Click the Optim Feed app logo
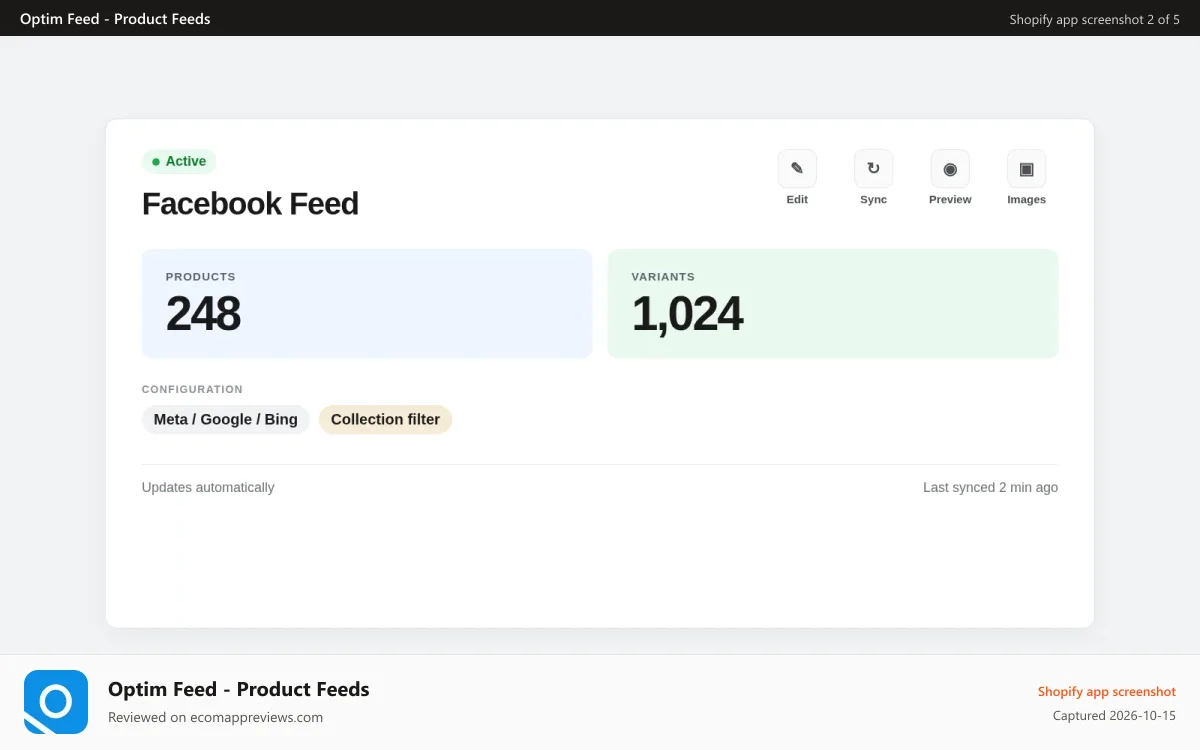Image resolution: width=1200 pixels, height=750 pixels. point(56,702)
